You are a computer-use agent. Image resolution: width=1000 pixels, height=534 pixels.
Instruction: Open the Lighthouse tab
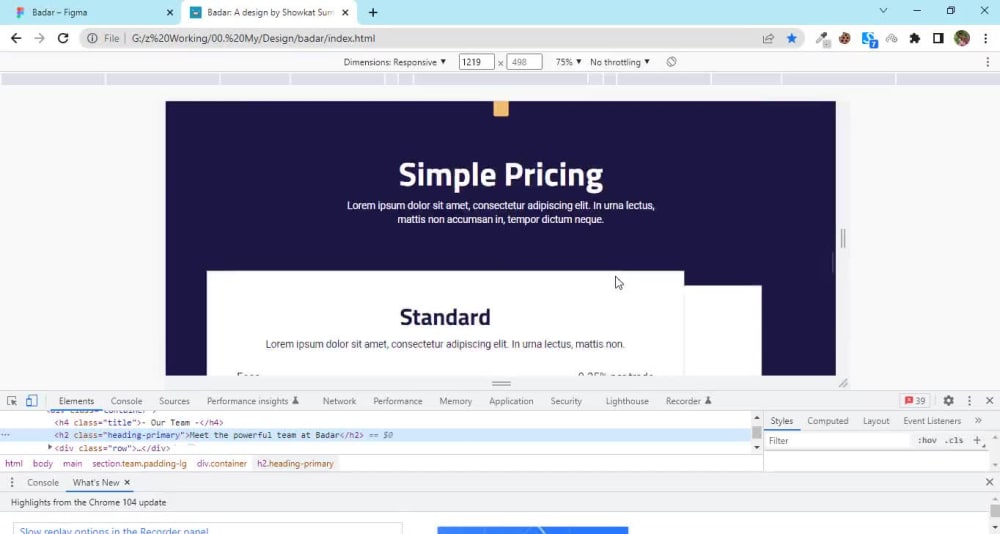point(627,401)
